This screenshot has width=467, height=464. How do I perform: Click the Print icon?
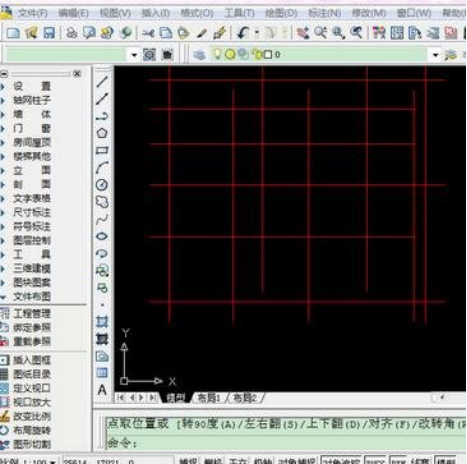click(71, 33)
